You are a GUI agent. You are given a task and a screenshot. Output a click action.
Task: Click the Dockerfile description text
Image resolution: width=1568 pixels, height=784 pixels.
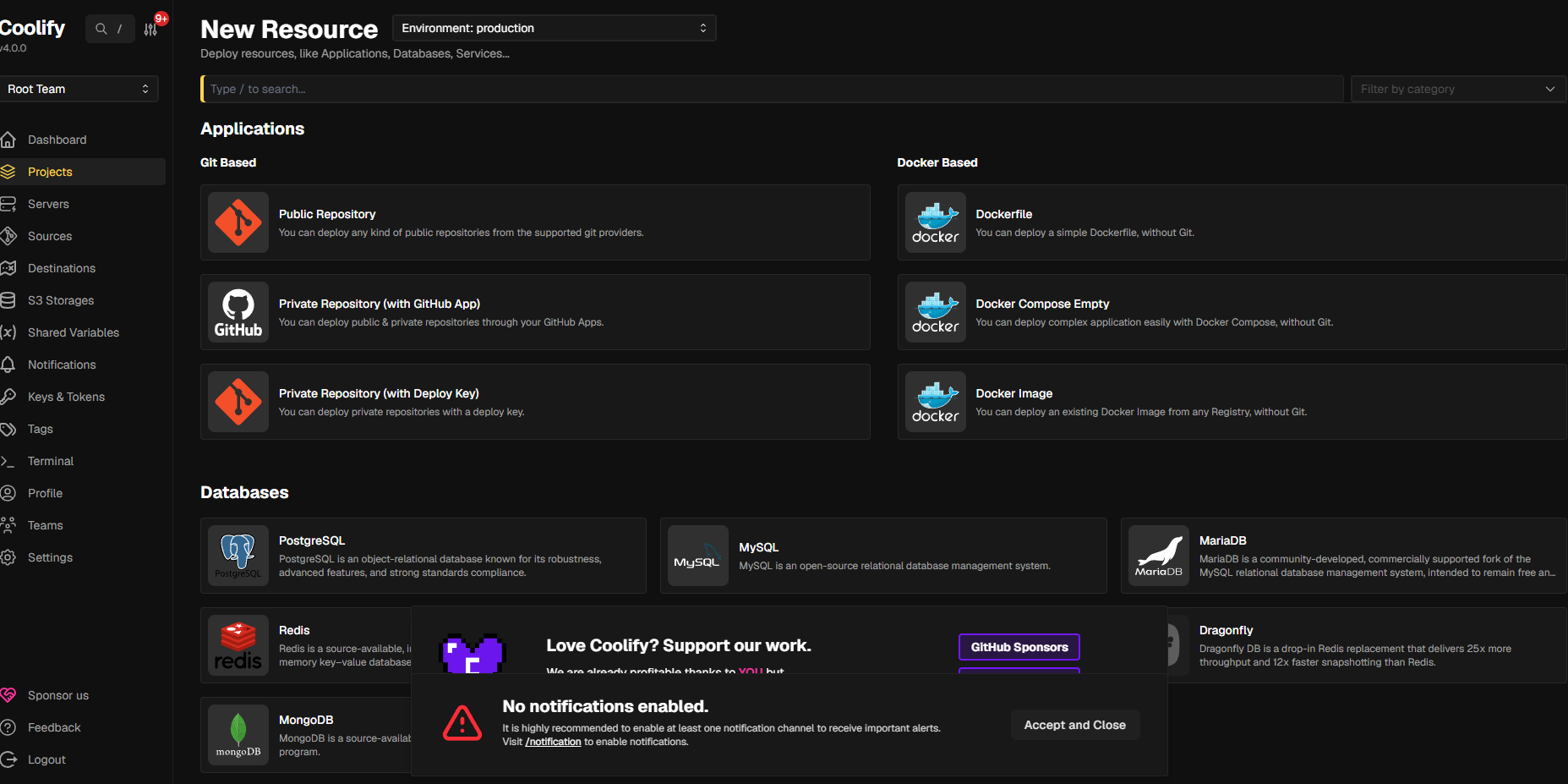coord(1085,233)
